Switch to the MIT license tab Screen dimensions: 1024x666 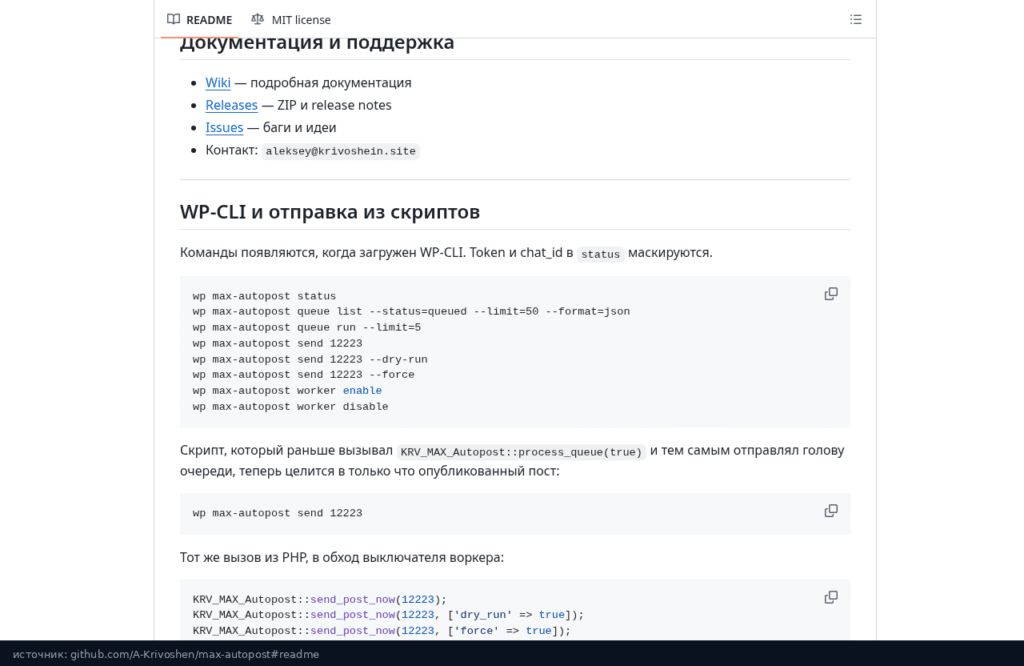[291, 20]
